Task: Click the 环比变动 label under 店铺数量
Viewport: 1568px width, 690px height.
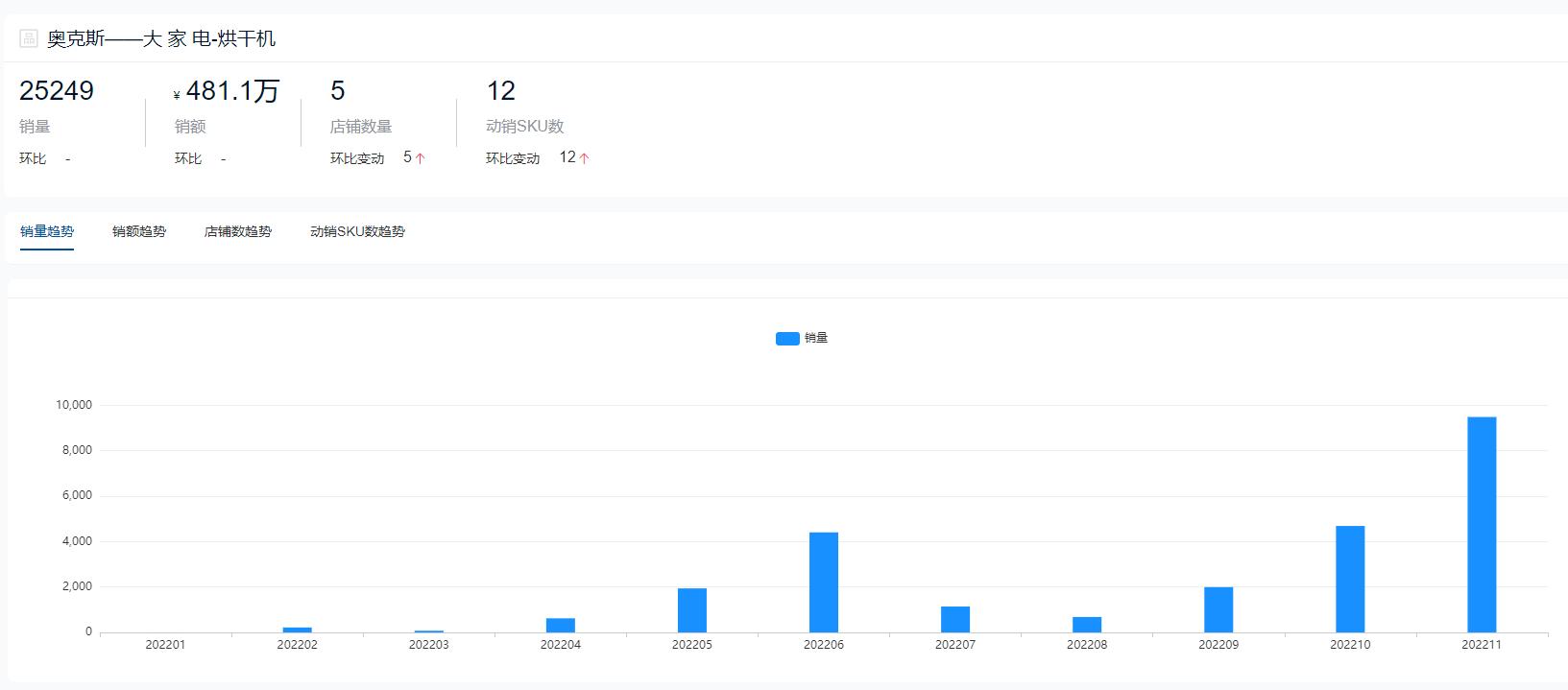Action: click(x=357, y=158)
